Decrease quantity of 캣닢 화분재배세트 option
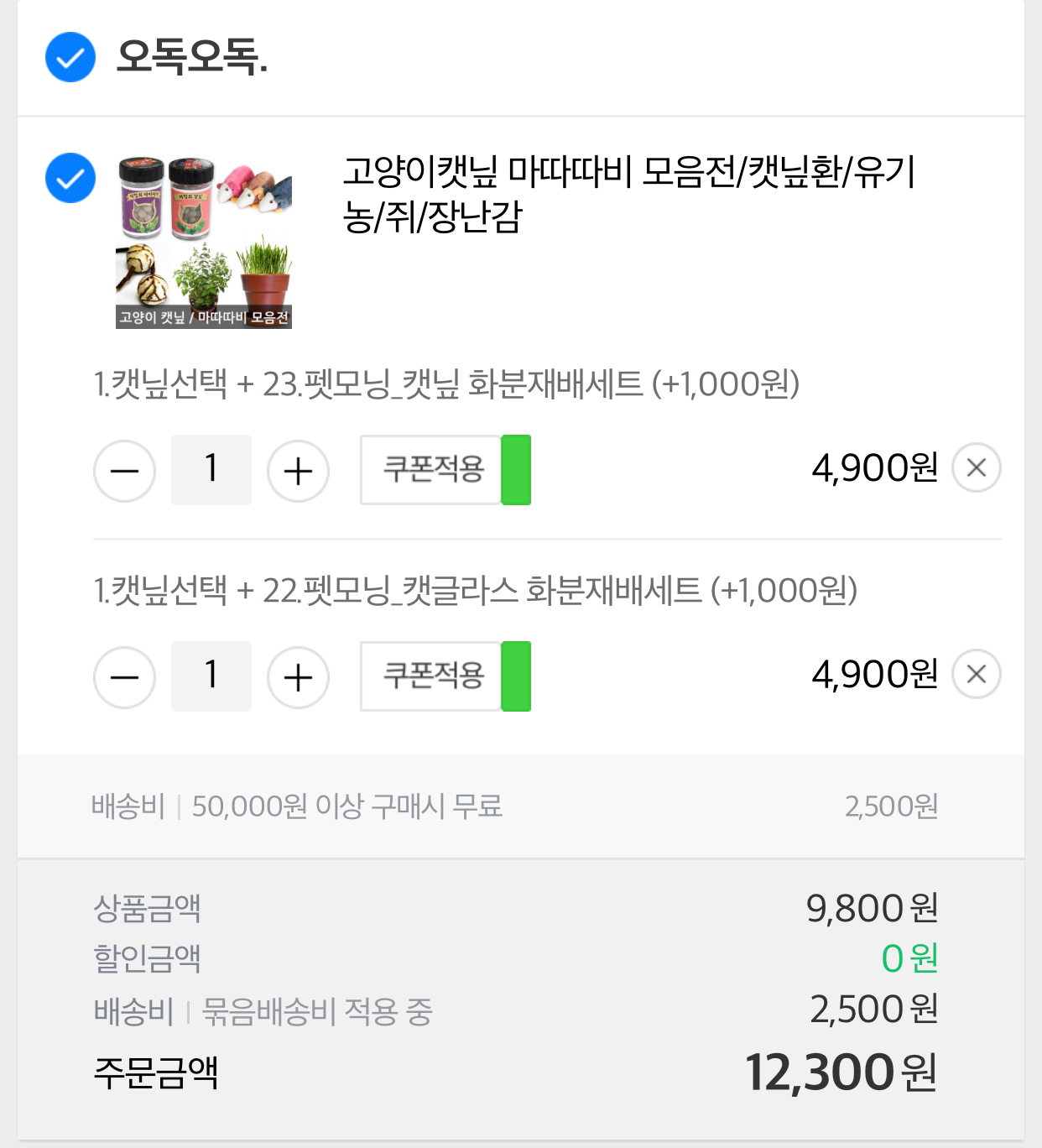 124,471
